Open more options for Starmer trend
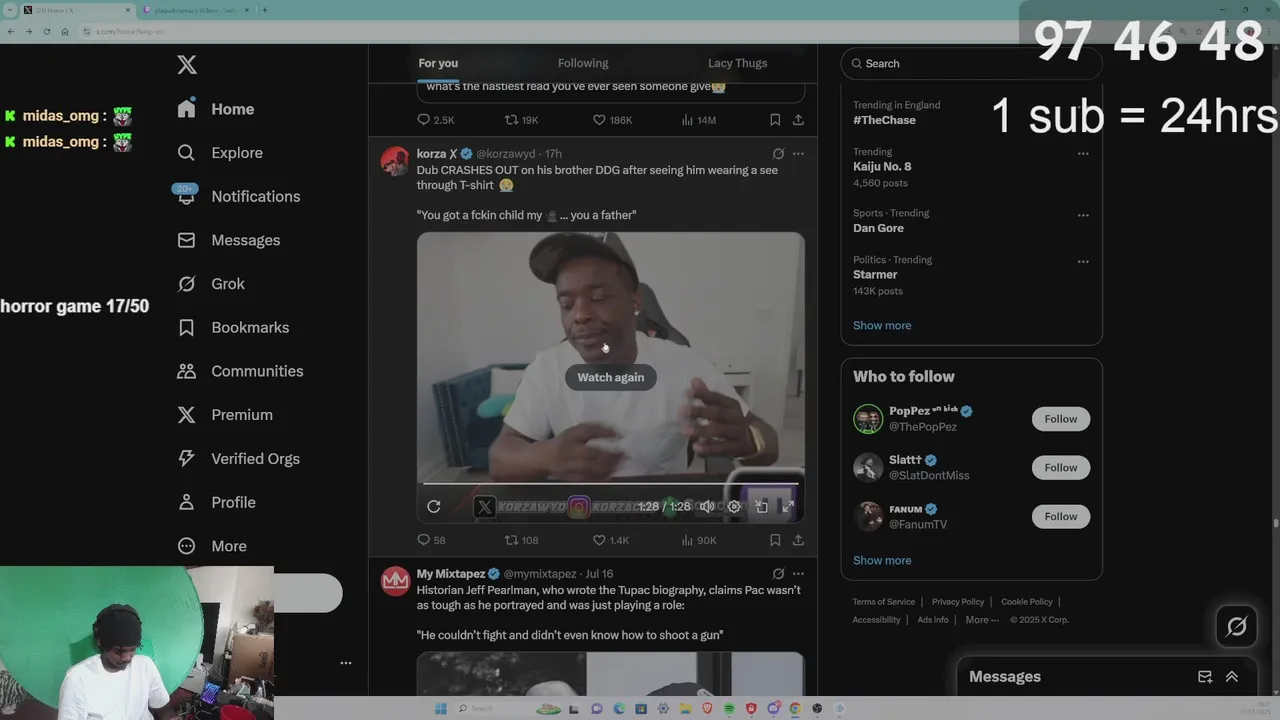The image size is (1280, 720). click(x=1083, y=262)
